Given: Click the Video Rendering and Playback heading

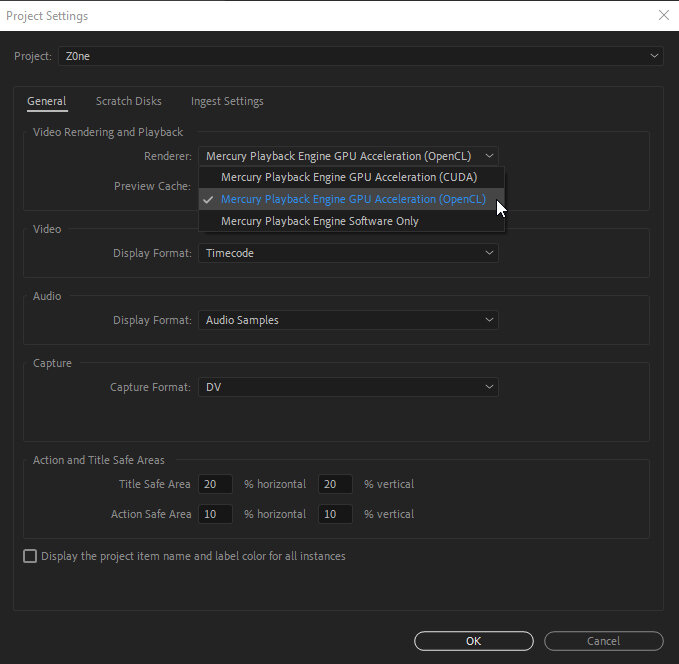Looking at the screenshot, I should [108, 132].
